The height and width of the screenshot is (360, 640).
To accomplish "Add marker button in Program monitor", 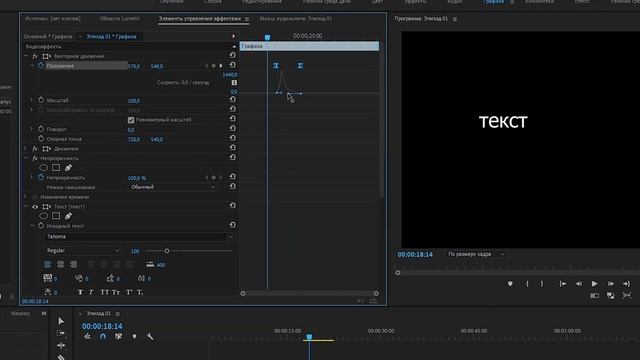I will (510, 284).
